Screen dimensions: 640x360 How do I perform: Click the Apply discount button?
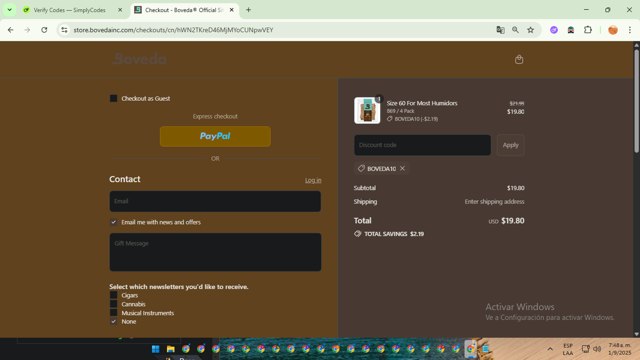pyautogui.click(x=510, y=145)
